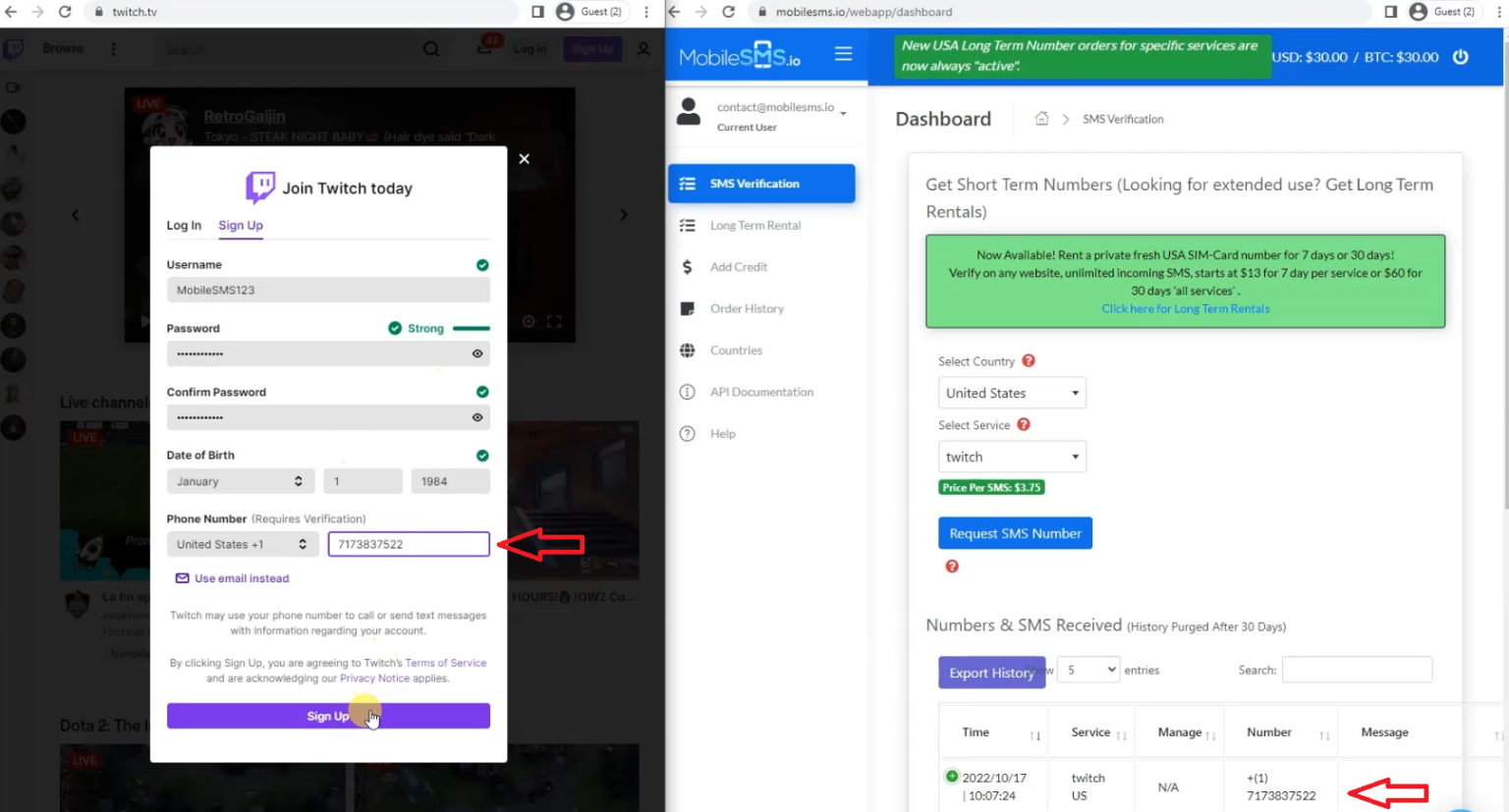Follow the Long Term Rentals link
The width and height of the screenshot is (1509, 812).
[x=1185, y=308]
